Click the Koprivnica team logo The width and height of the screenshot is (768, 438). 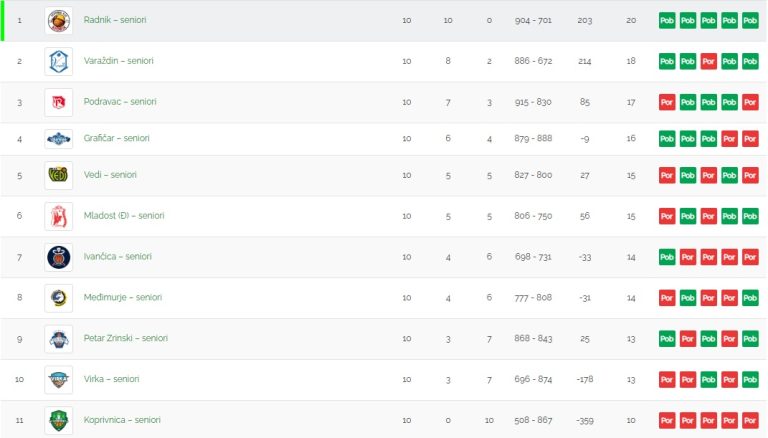tap(58, 420)
